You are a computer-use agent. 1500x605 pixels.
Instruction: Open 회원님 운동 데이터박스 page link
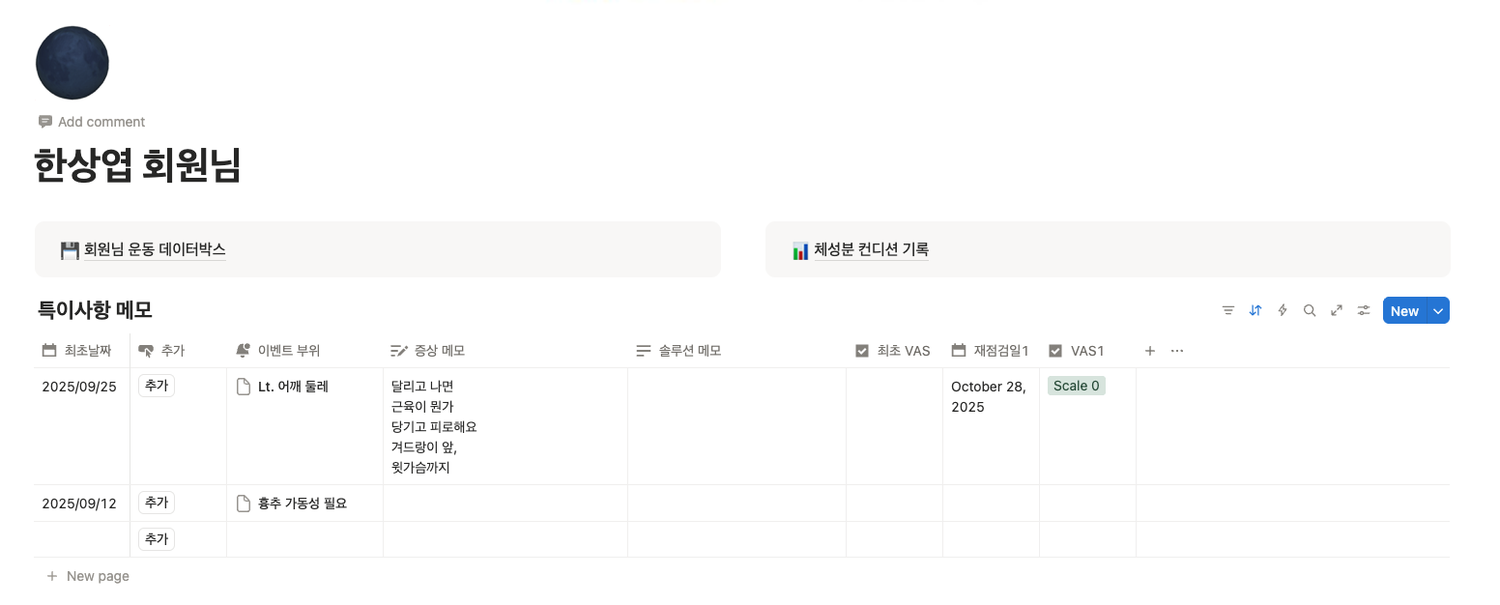[155, 250]
